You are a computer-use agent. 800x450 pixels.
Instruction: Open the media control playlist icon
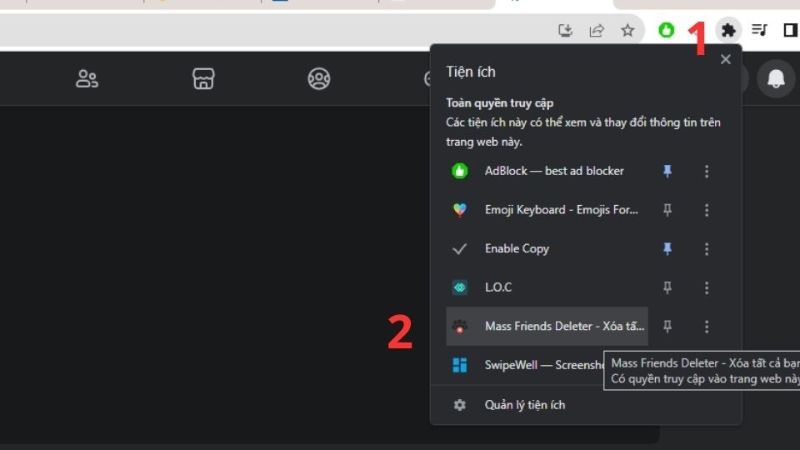coord(759,30)
